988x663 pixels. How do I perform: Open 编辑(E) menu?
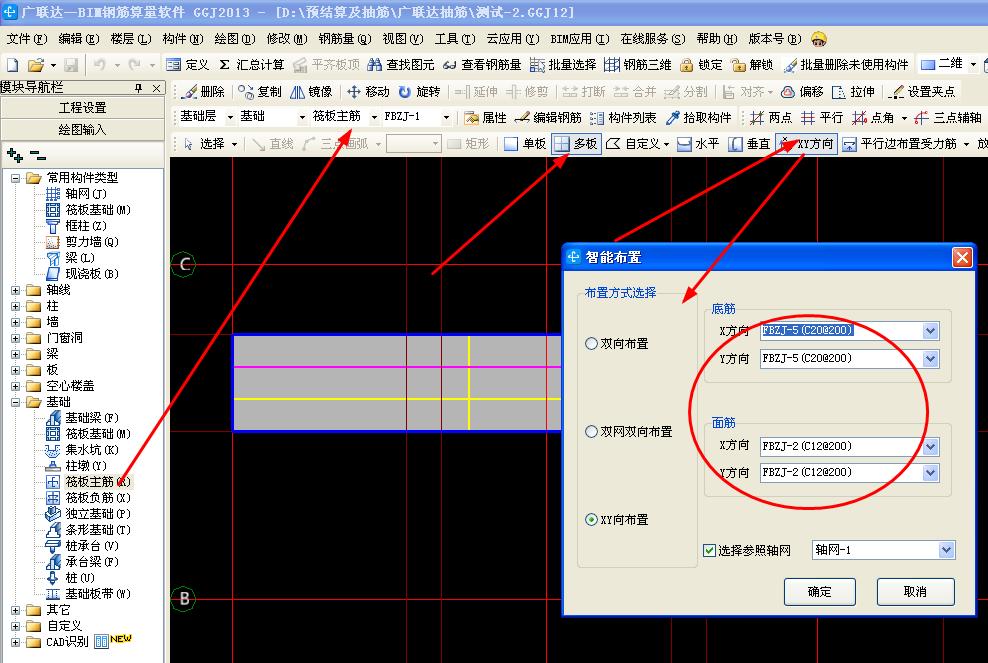79,39
